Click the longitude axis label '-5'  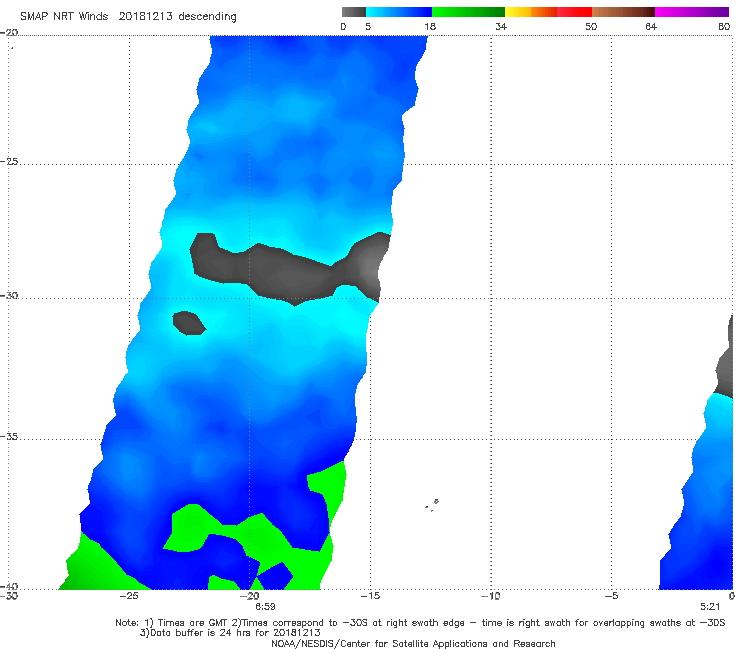click(611, 596)
